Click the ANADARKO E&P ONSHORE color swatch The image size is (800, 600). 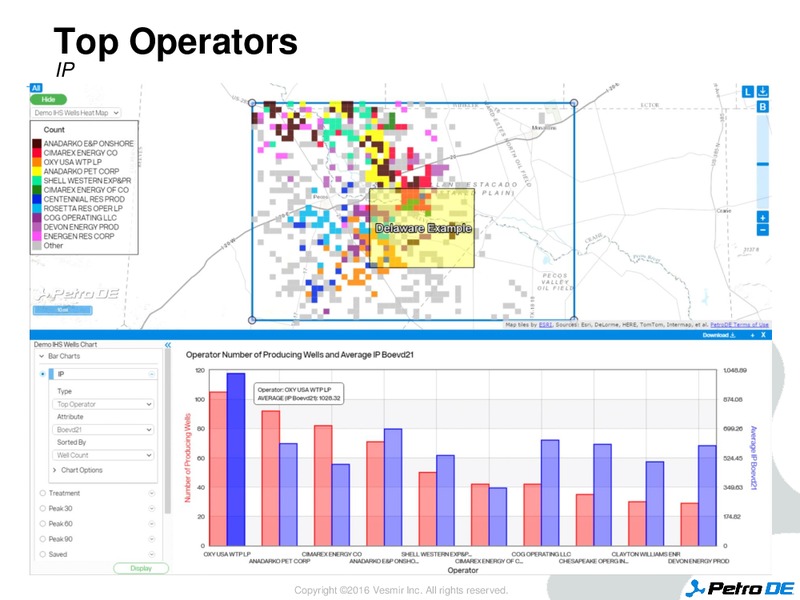pyautogui.click(x=37, y=144)
